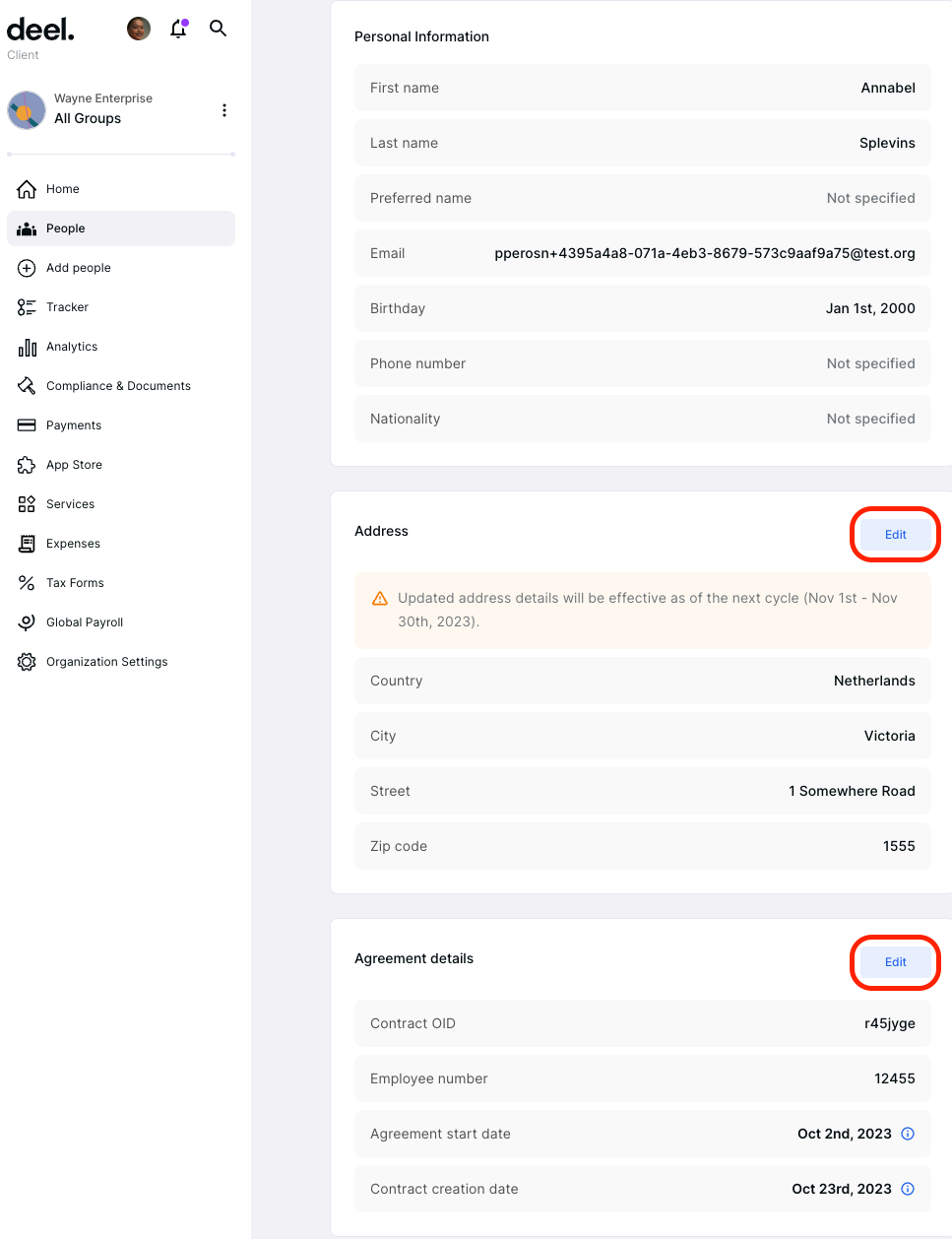
Task: Click the user profile avatar
Action: [139, 29]
